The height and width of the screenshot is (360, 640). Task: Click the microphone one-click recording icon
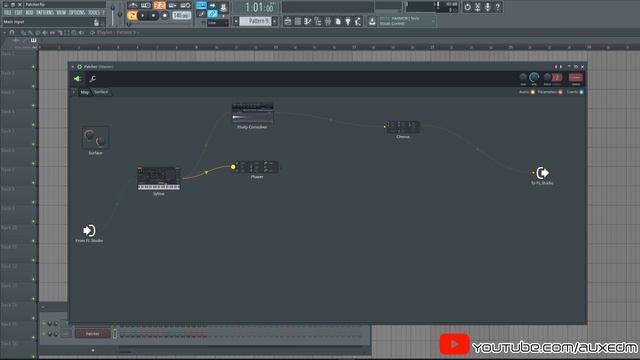(487, 7)
